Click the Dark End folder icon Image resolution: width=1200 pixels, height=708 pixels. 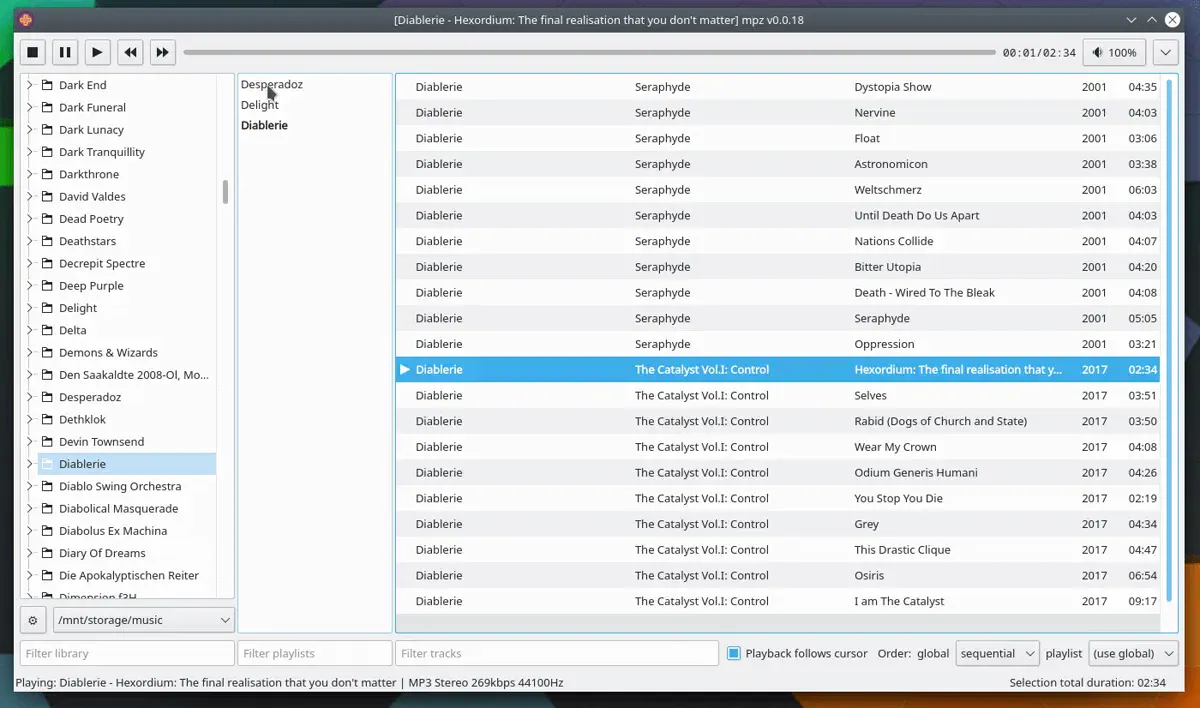click(x=46, y=85)
